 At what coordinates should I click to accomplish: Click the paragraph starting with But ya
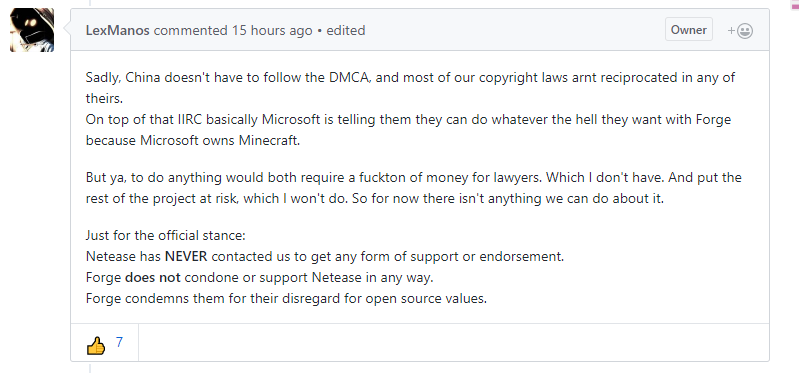coord(413,188)
